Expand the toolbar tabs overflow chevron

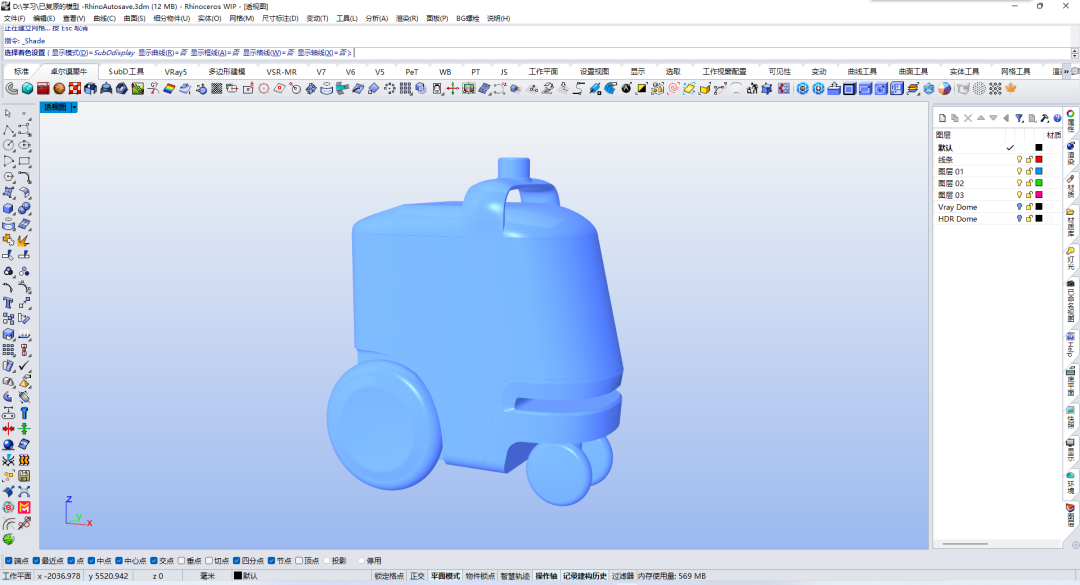(x=1066, y=72)
